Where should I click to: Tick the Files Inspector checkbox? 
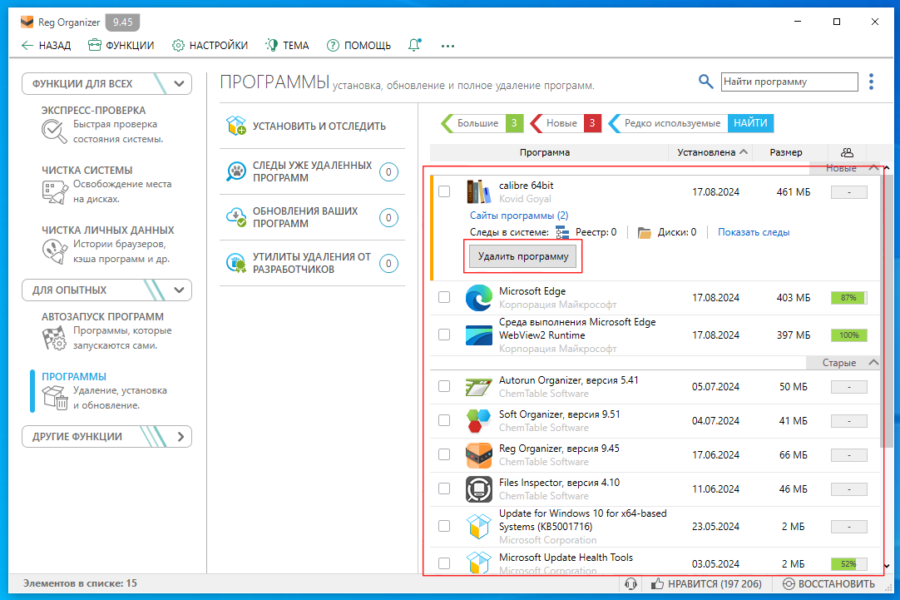[444, 489]
